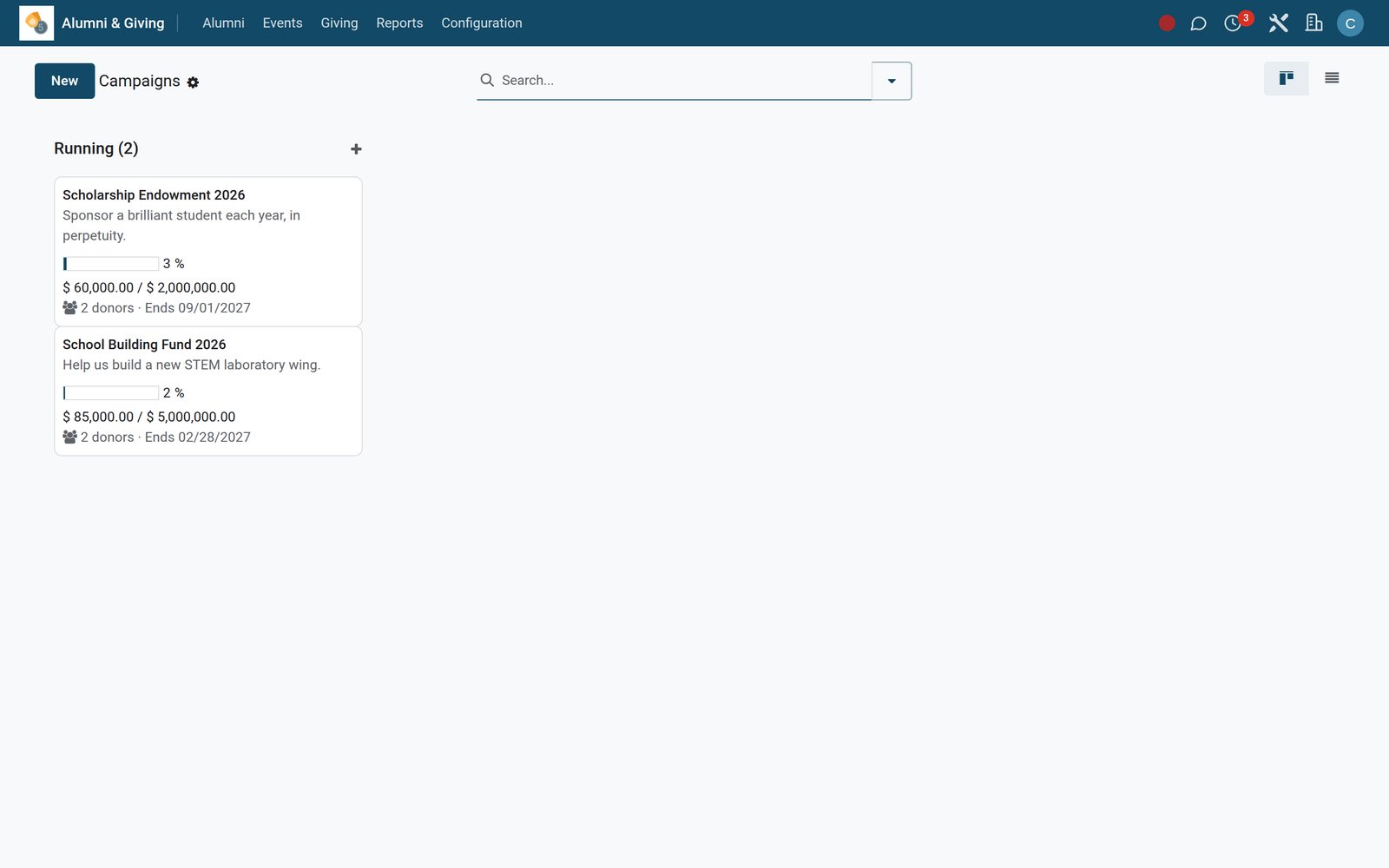Focus the Search input field
Image resolution: width=1389 pixels, height=868 pixels.
click(x=684, y=80)
